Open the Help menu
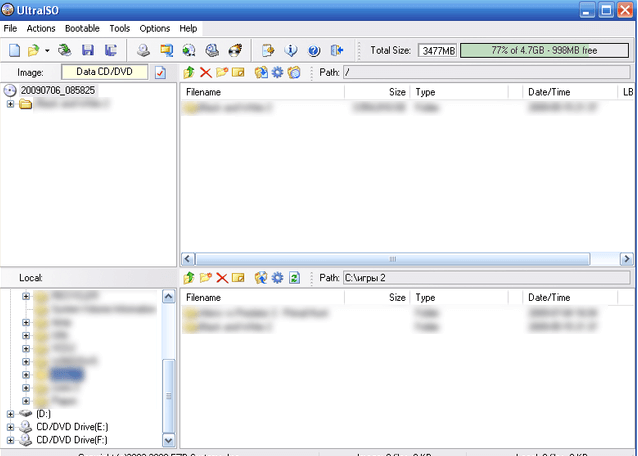This screenshot has height=456, width=638. tap(188, 28)
